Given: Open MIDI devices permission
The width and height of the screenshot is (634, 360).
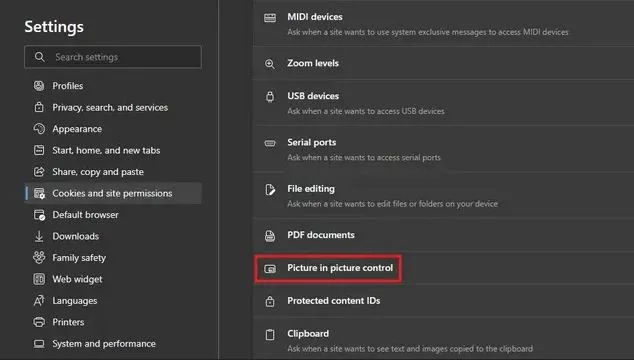Looking at the screenshot, I should (315, 17).
